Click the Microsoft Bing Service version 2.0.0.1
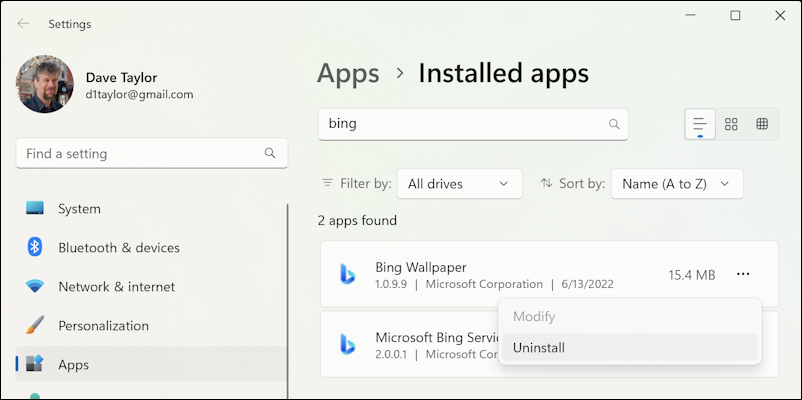 [391, 354]
